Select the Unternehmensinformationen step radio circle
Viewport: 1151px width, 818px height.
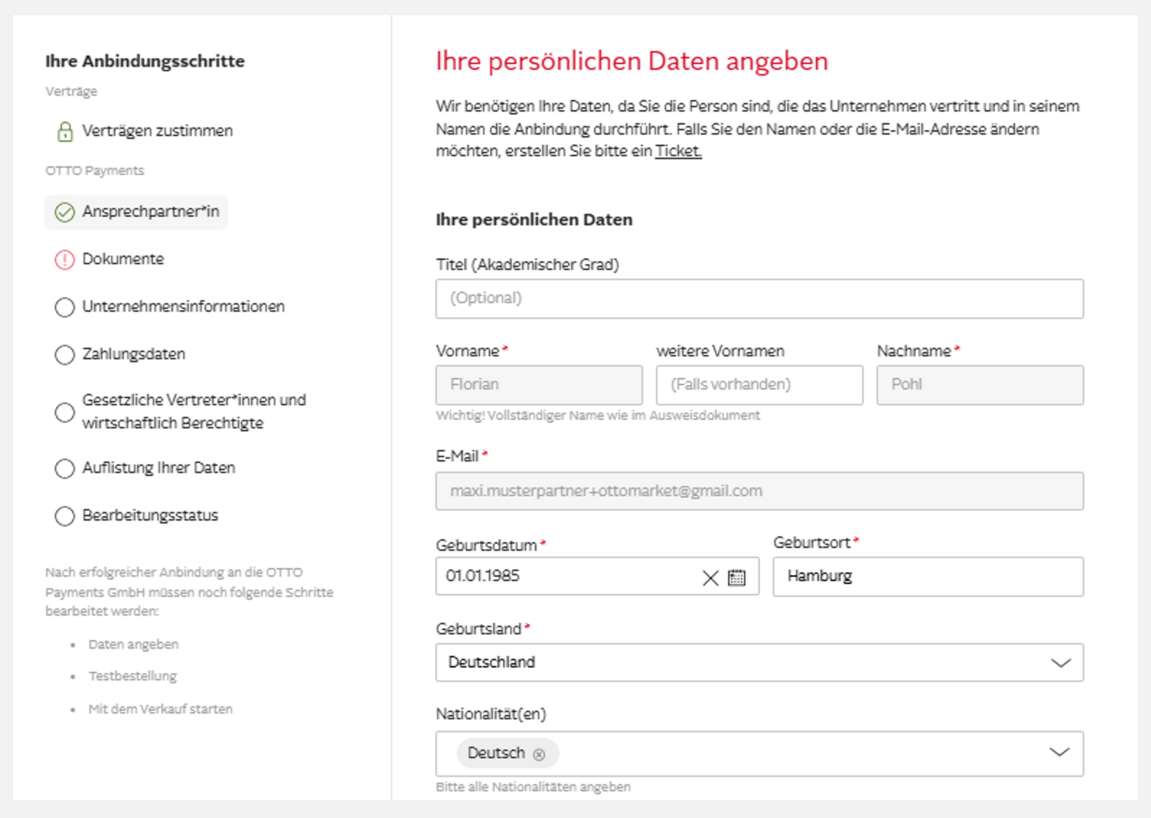click(65, 306)
